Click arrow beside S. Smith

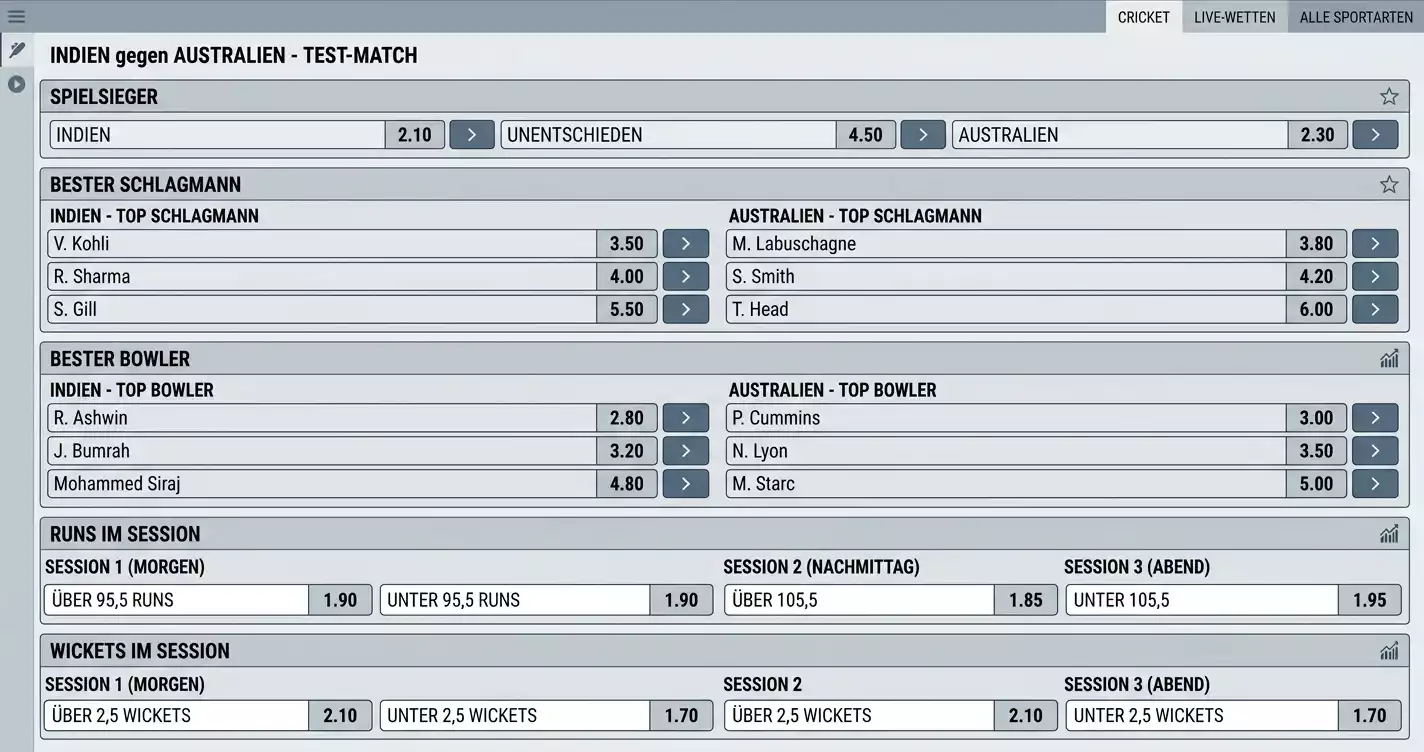tap(1375, 277)
